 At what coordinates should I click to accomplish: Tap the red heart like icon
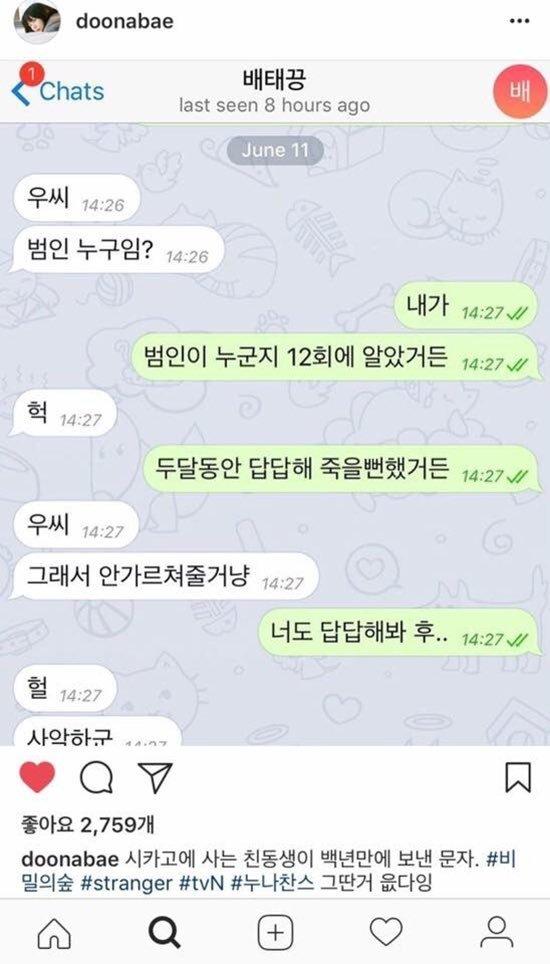coord(37,777)
